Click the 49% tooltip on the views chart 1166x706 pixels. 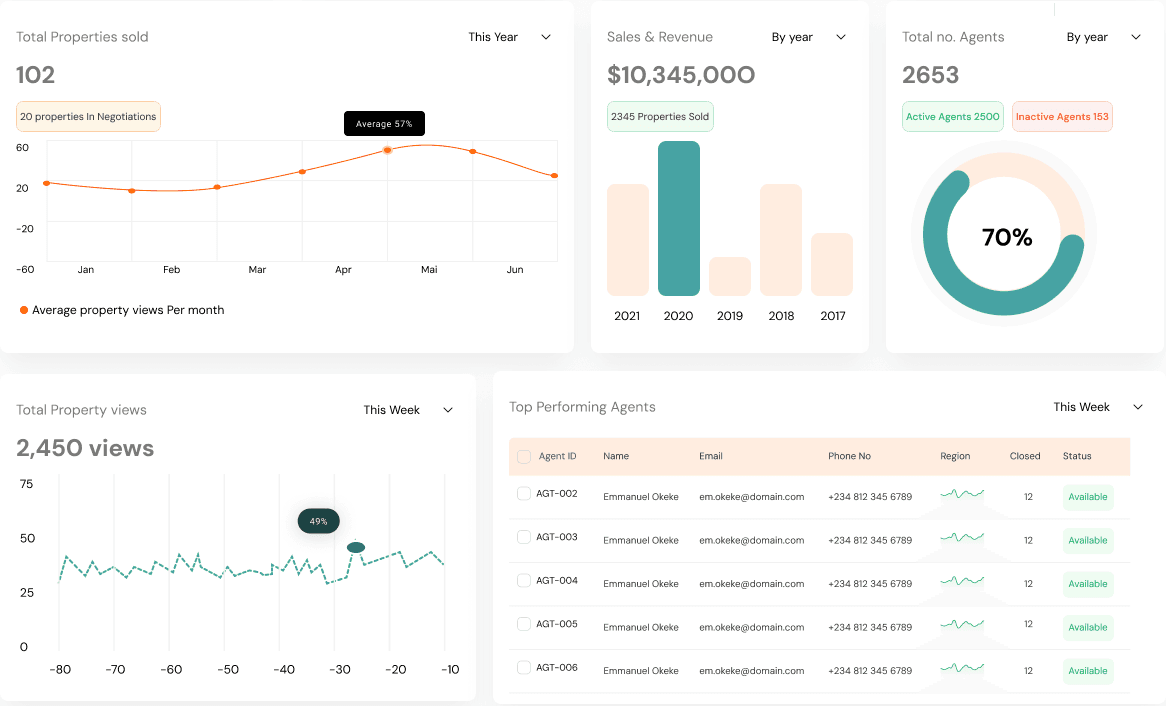[319, 522]
